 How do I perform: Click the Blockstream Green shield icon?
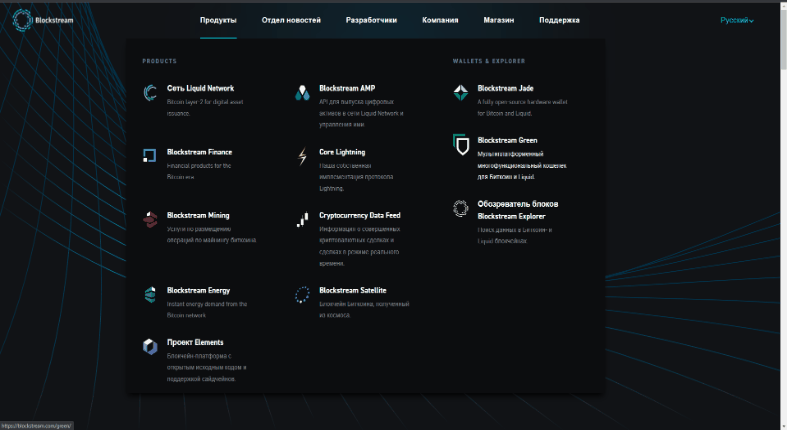coord(460,145)
